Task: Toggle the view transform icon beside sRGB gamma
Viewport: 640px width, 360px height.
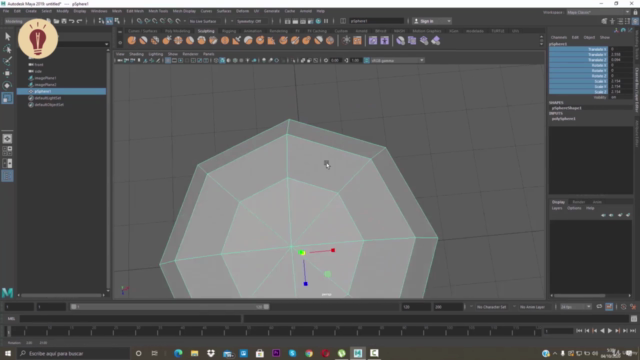Action: 367,60
